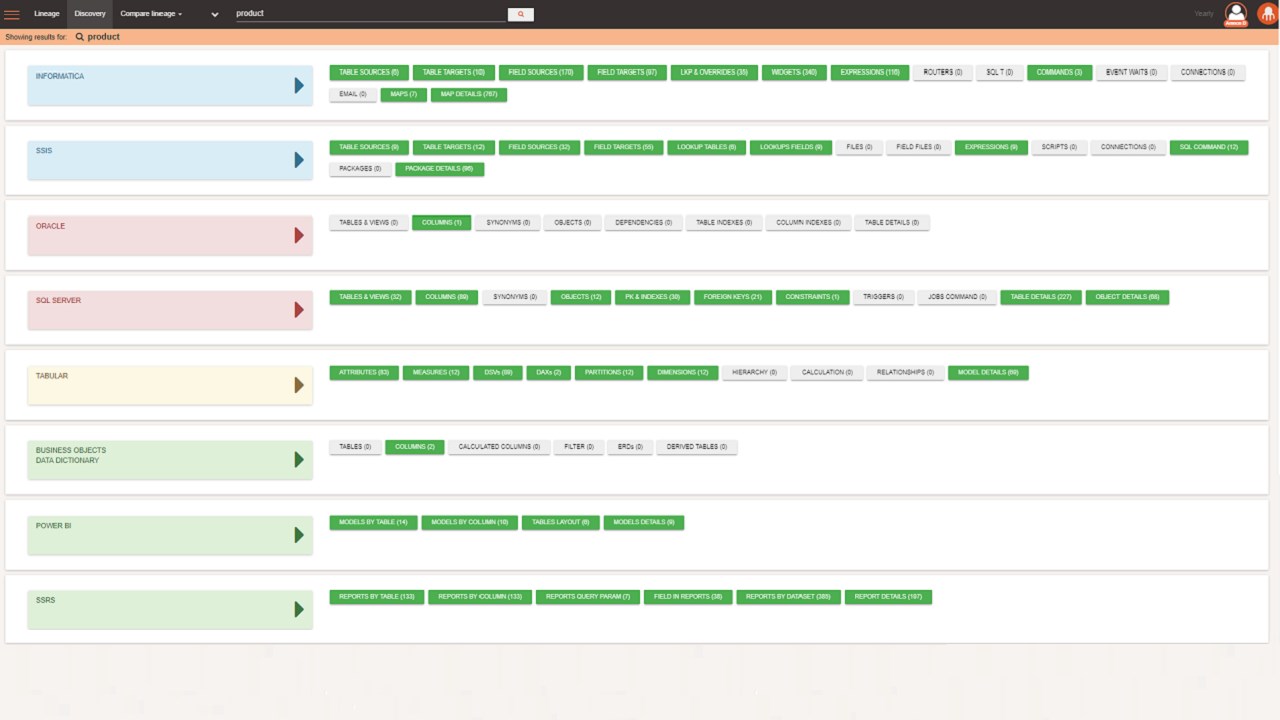Open Business Objects Columns (2)
The width and height of the screenshot is (1280, 720).
(415, 447)
